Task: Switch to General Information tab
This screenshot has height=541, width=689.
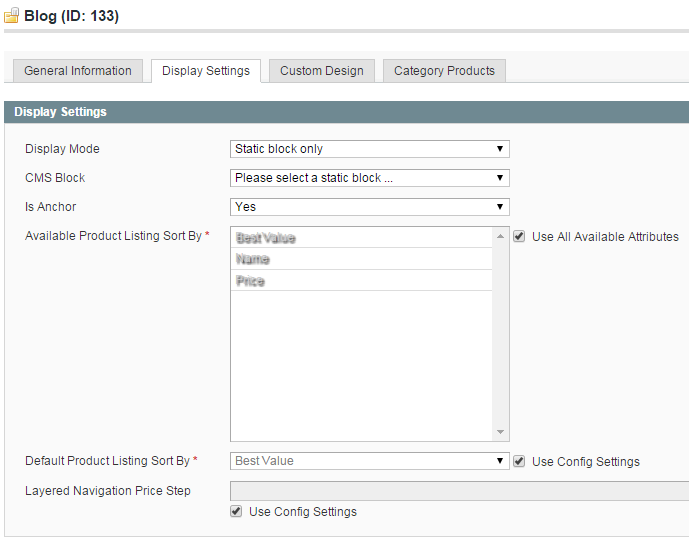Action: [78, 71]
